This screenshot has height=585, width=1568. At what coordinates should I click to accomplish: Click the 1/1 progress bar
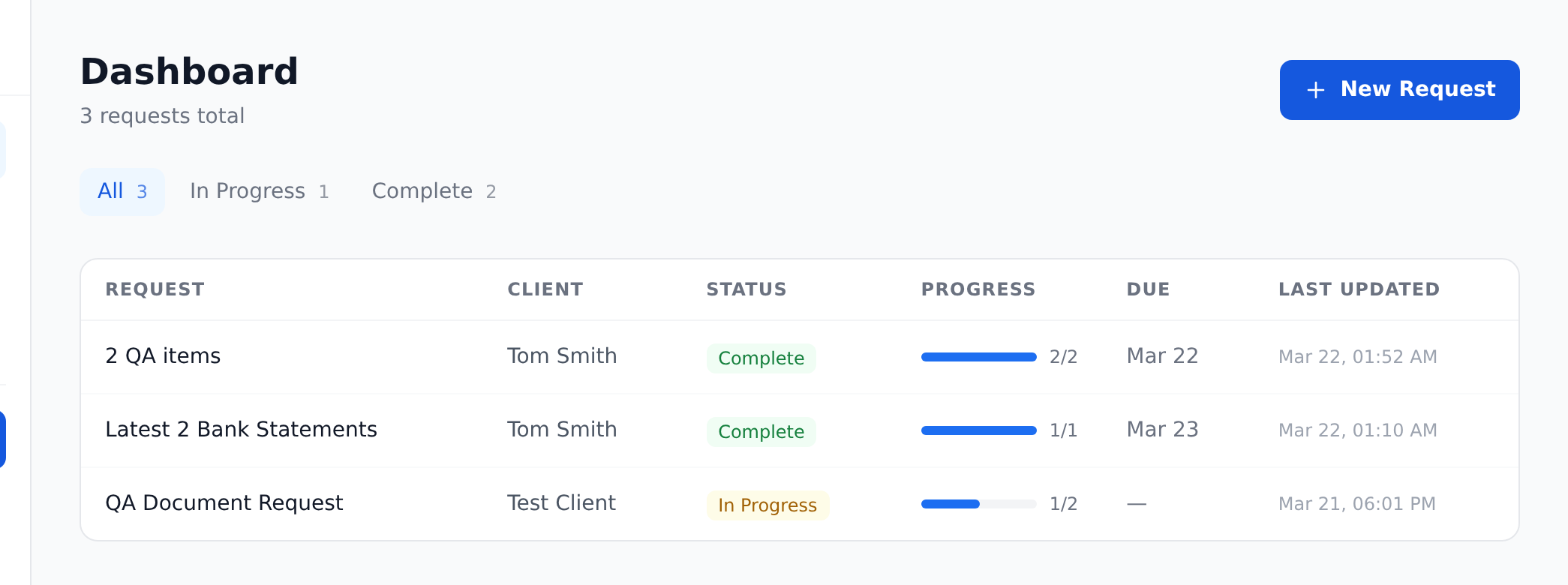pos(978,430)
